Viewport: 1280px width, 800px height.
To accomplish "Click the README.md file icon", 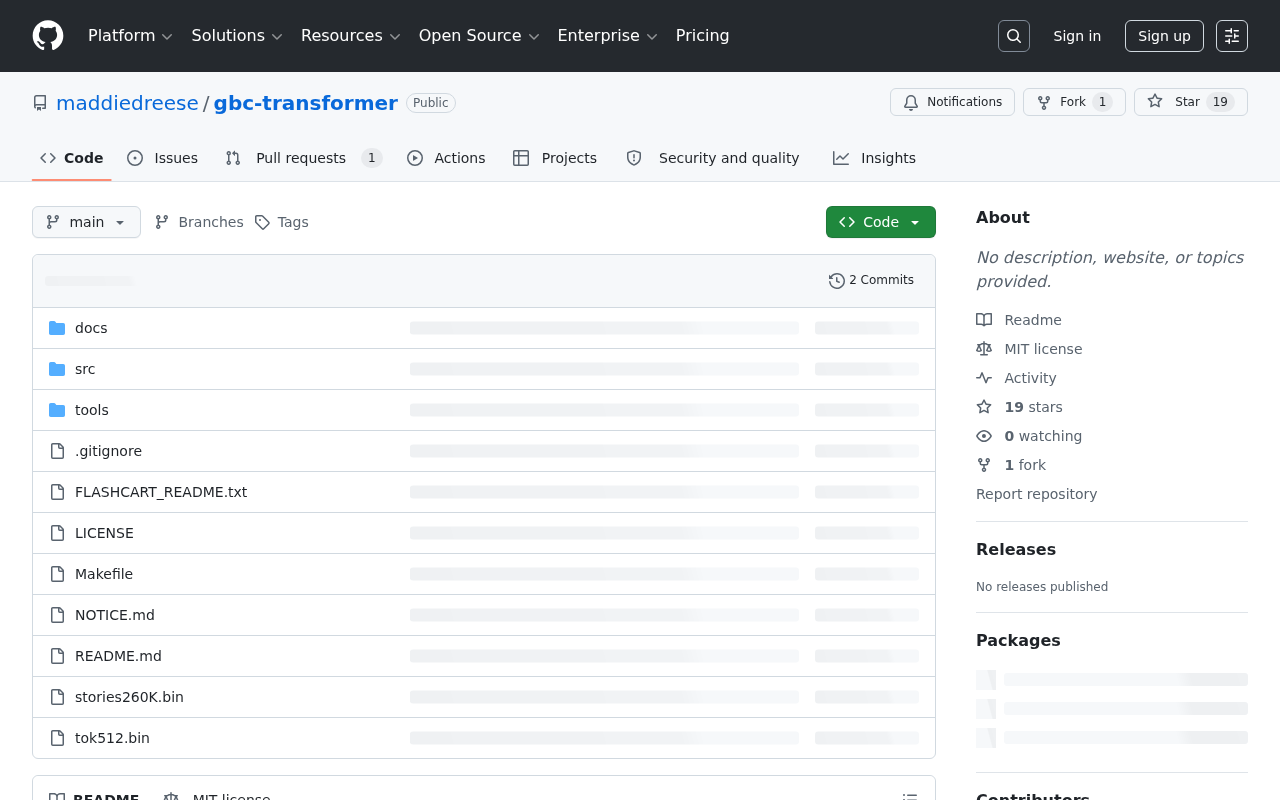I will tap(57, 656).
